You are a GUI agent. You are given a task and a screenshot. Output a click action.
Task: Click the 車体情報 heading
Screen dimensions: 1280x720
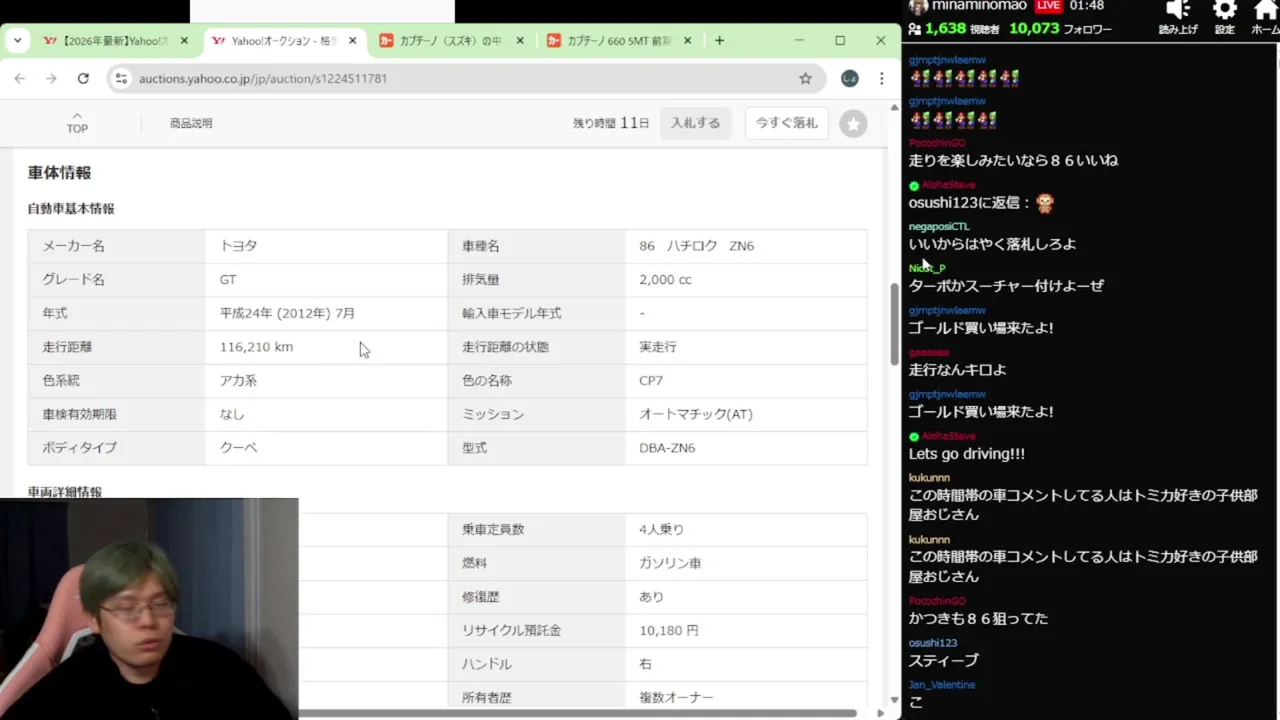[x=59, y=173]
